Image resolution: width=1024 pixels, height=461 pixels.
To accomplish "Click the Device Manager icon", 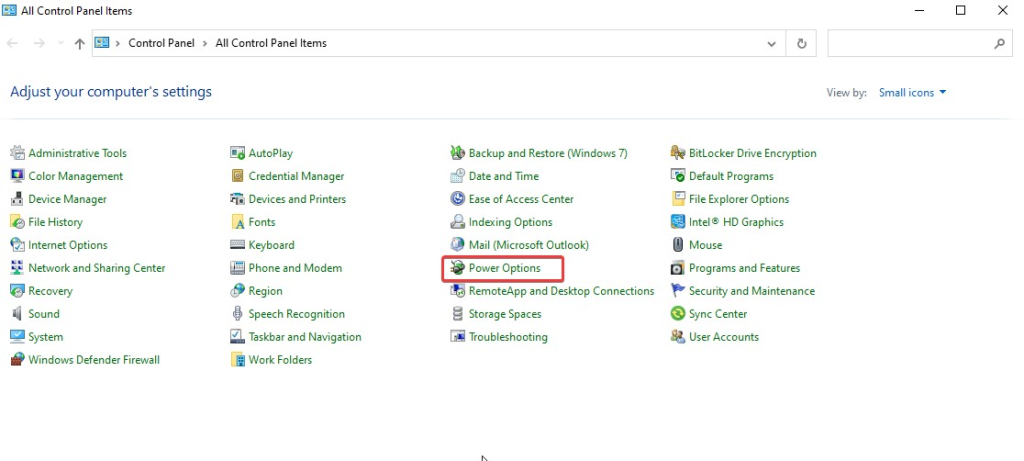I will [x=18, y=199].
